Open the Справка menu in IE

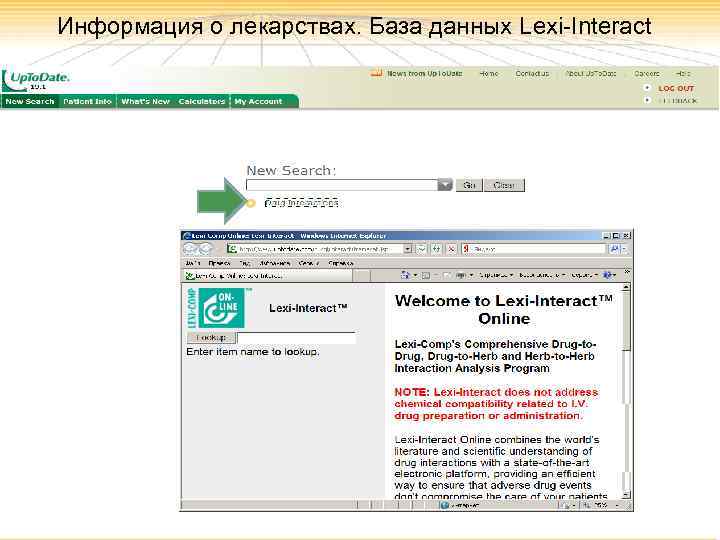[341, 263]
